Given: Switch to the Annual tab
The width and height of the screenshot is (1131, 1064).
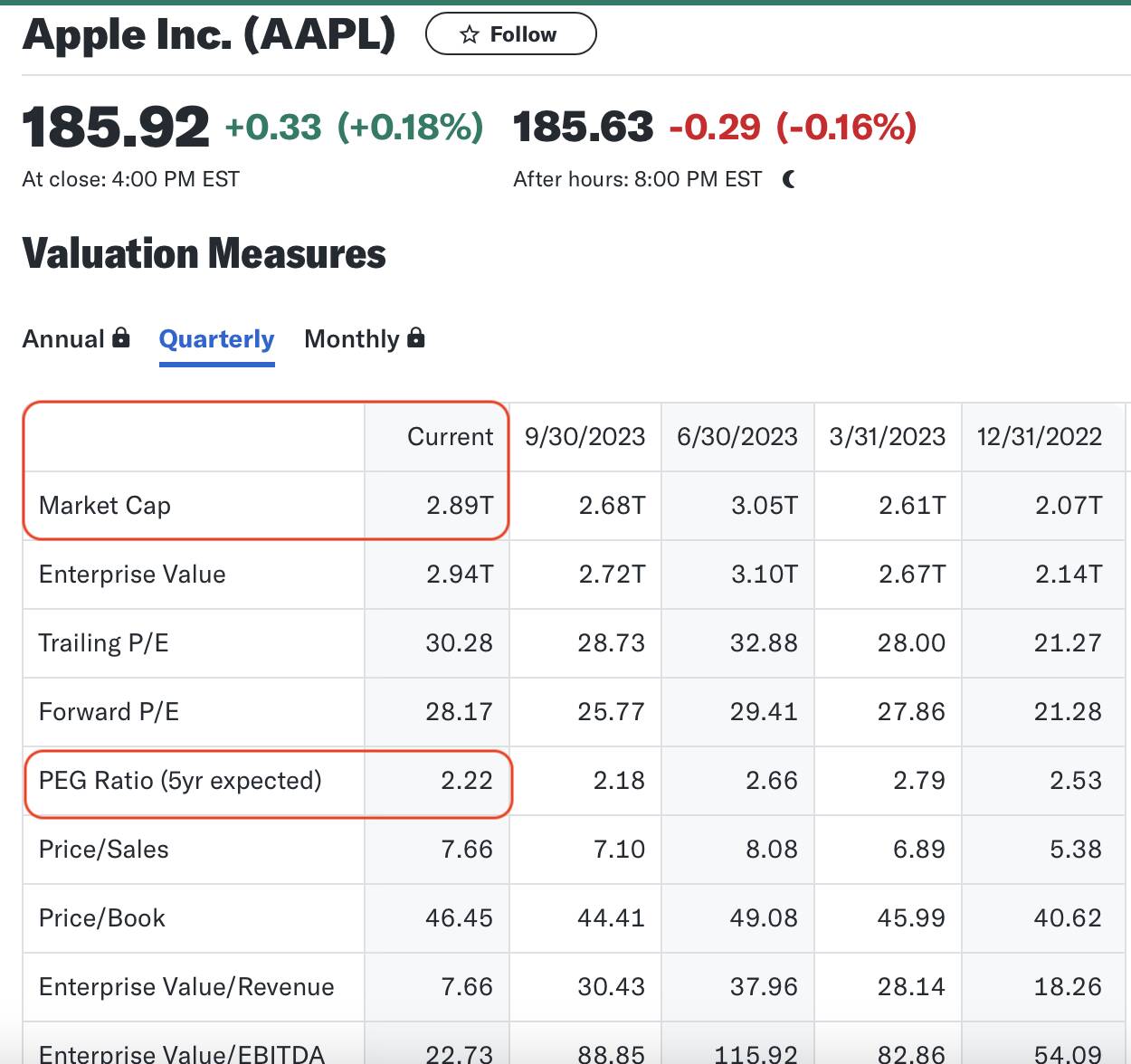Looking at the screenshot, I should point(63,339).
